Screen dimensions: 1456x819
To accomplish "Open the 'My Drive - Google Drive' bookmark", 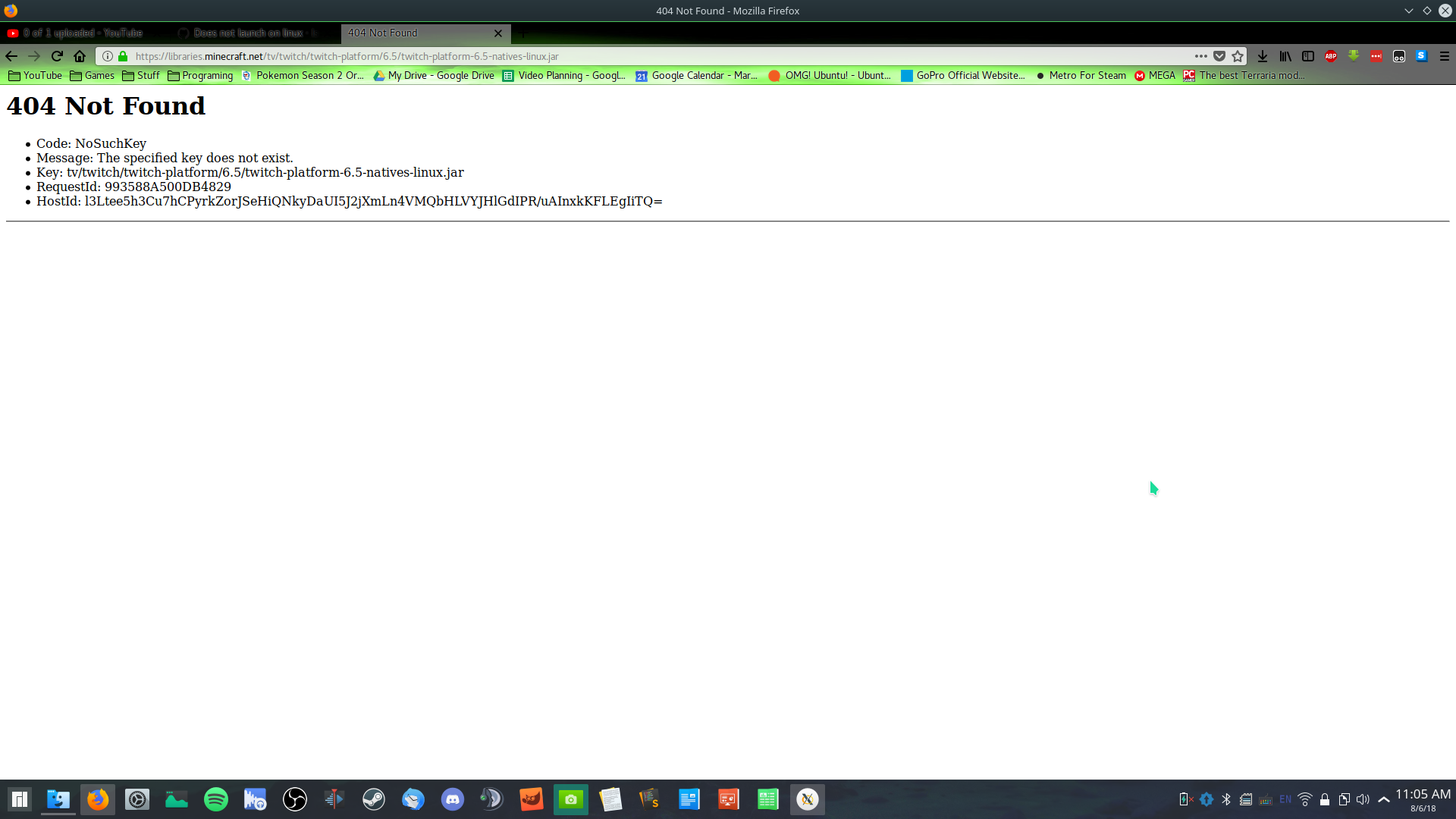I will [434, 75].
